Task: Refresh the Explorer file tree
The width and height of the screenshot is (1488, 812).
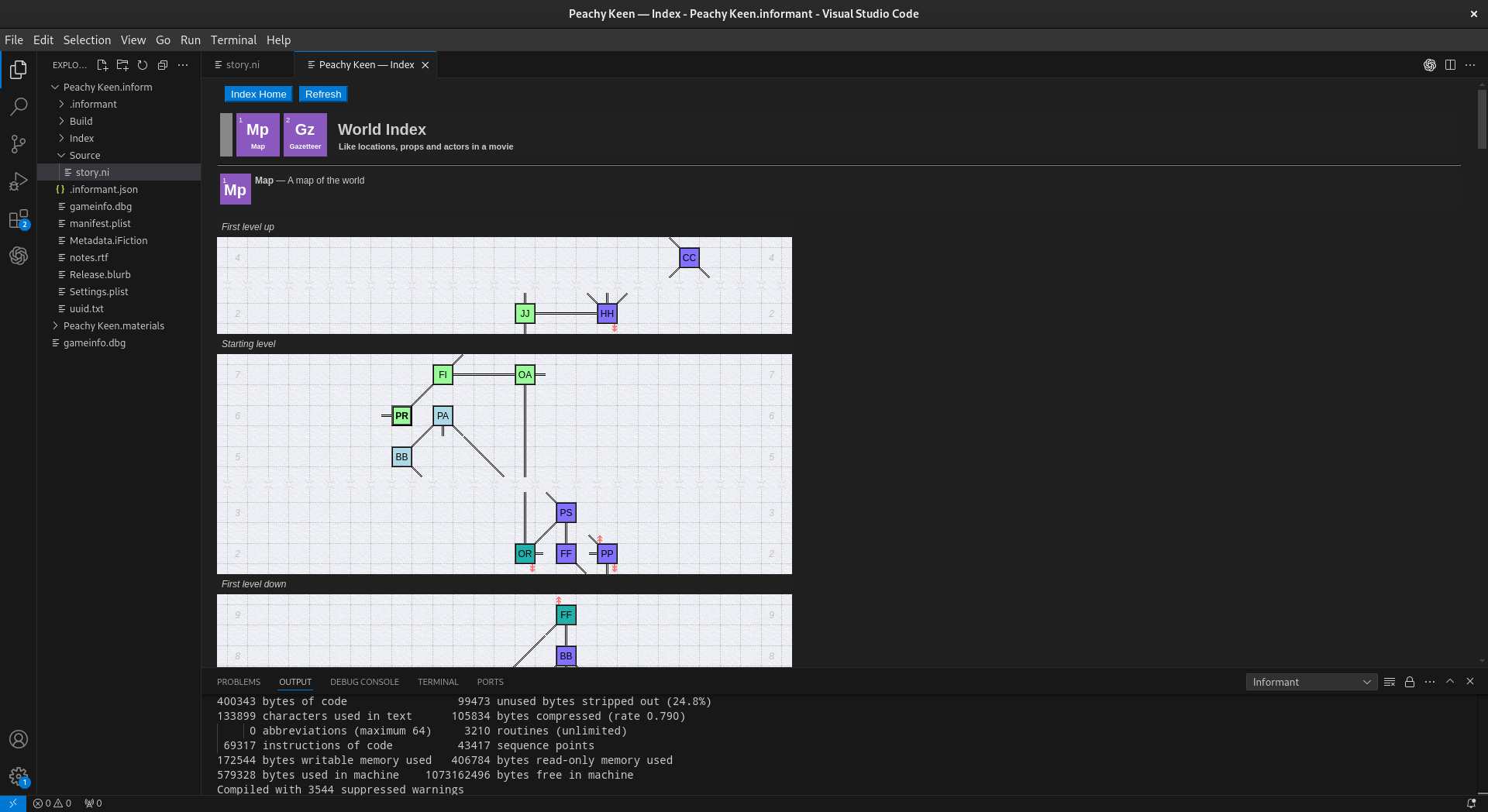Action: (143, 65)
